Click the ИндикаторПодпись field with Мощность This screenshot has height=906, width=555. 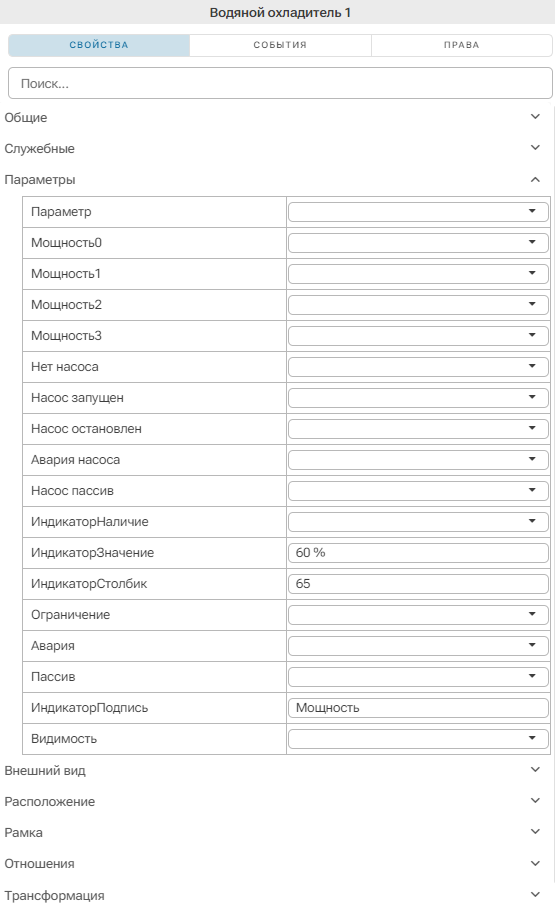pyautogui.click(x=418, y=708)
